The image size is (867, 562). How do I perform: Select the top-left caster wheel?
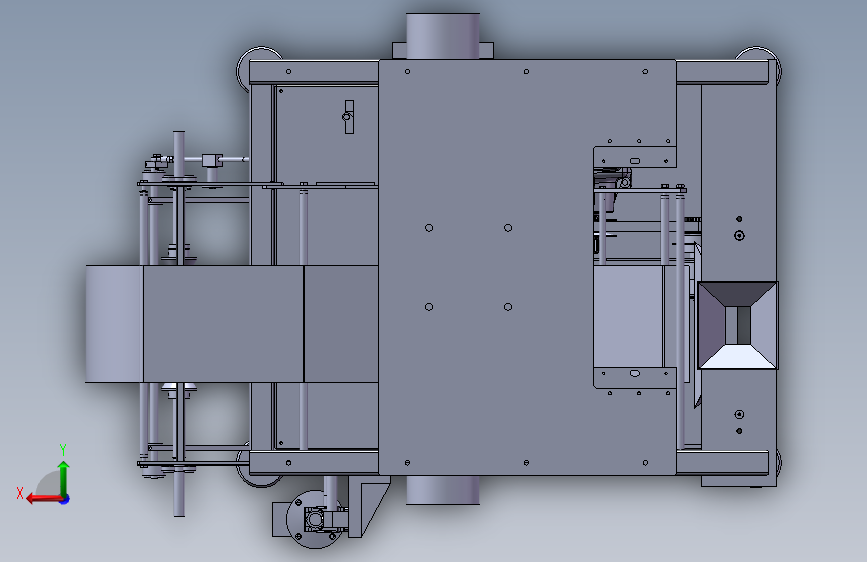(x=258, y=71)
